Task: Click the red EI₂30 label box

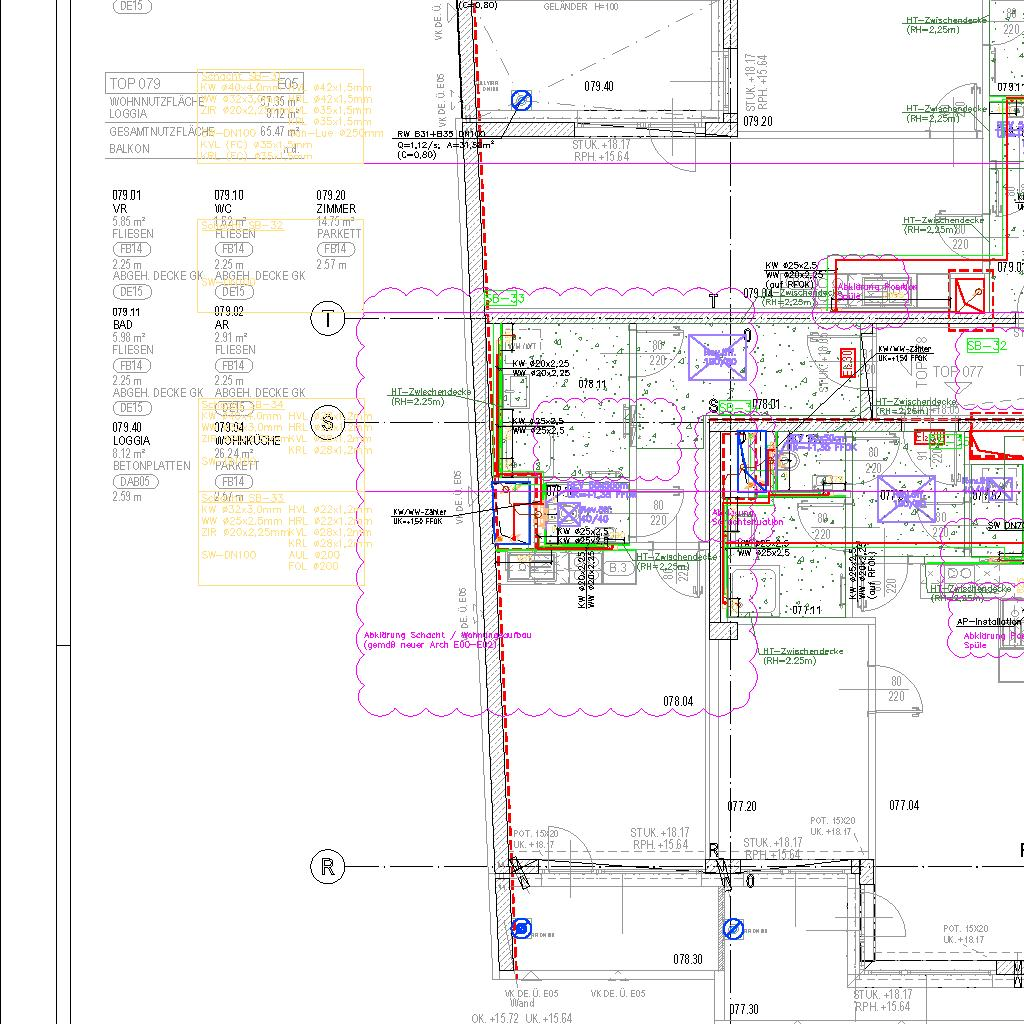Action: (x=846, y=361)
